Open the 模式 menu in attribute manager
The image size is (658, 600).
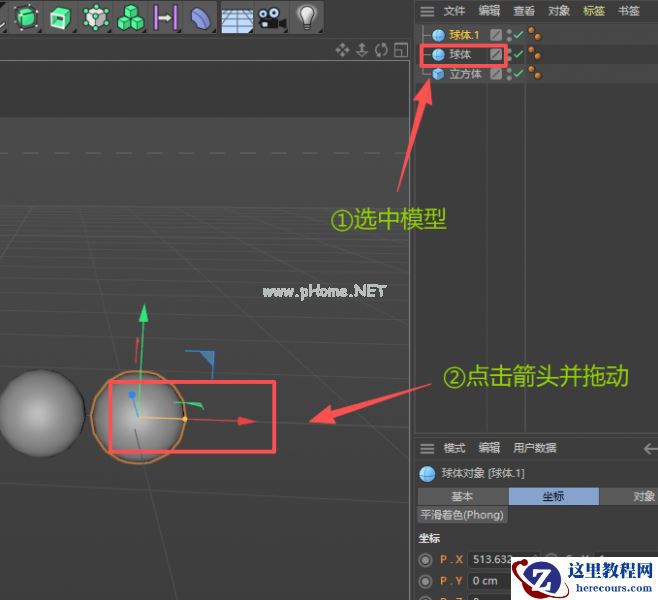(454, 448)
